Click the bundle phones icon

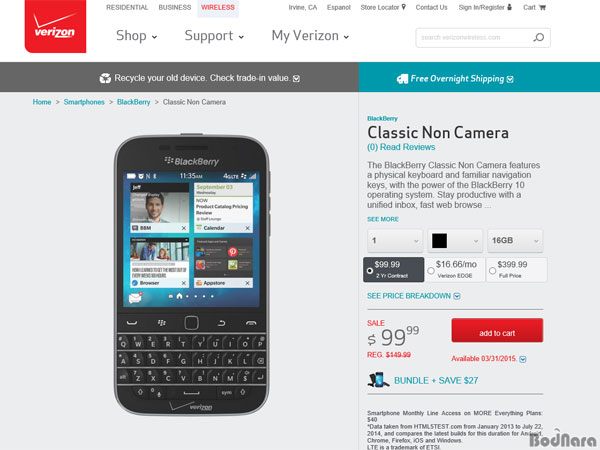pos(378,380)
